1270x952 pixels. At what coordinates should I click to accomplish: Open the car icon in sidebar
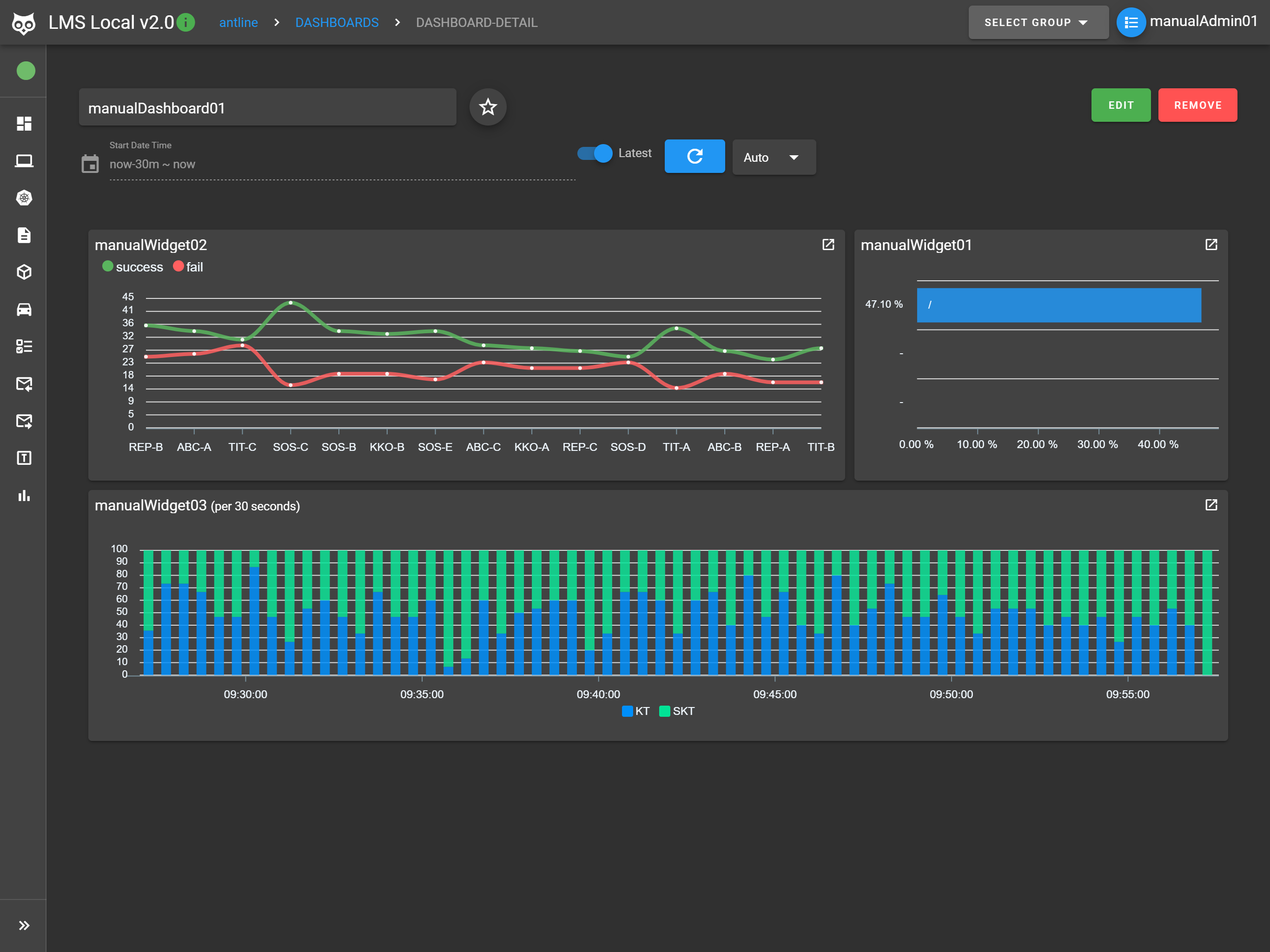click(24, 310)
